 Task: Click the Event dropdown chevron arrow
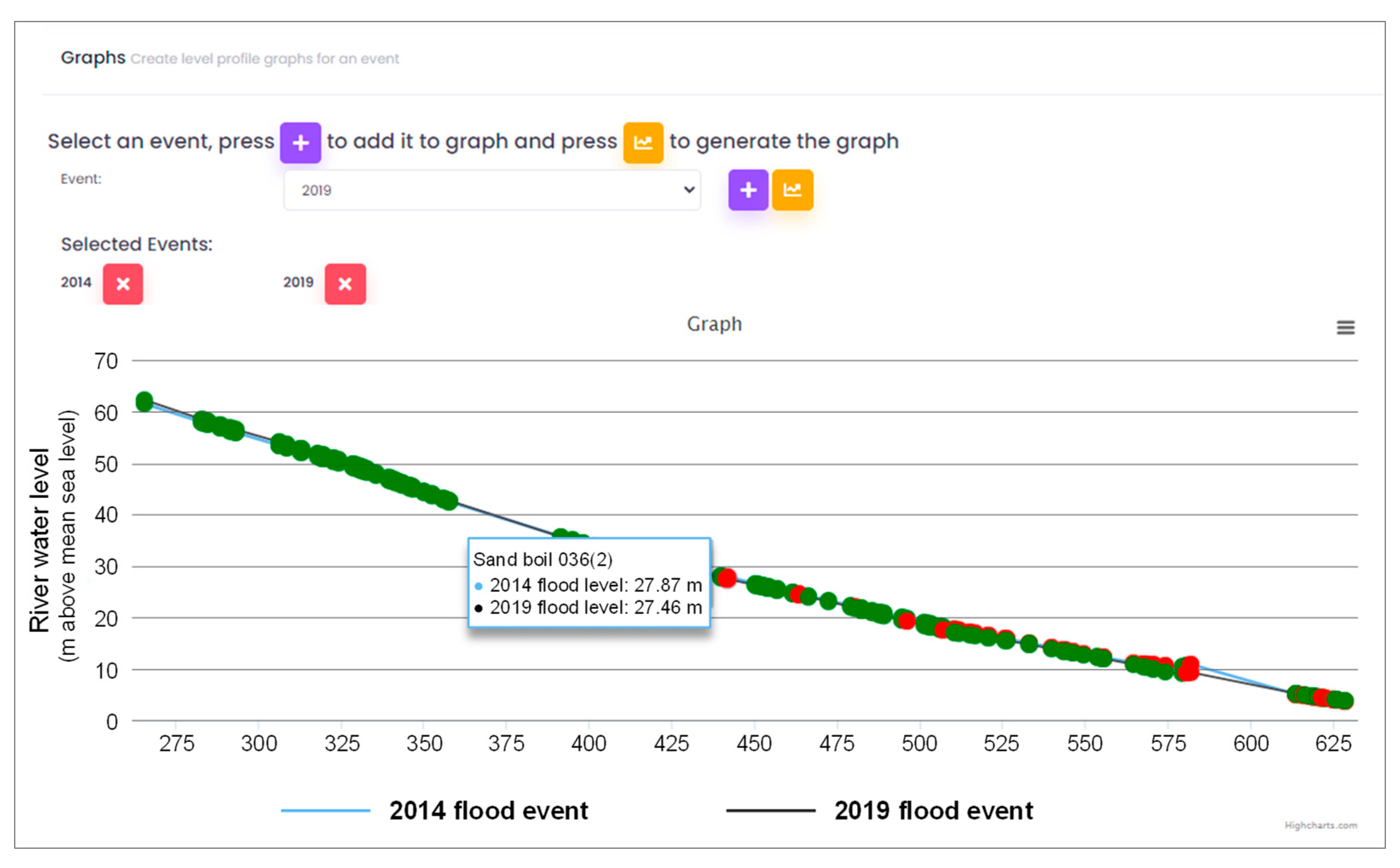[689, 189]
